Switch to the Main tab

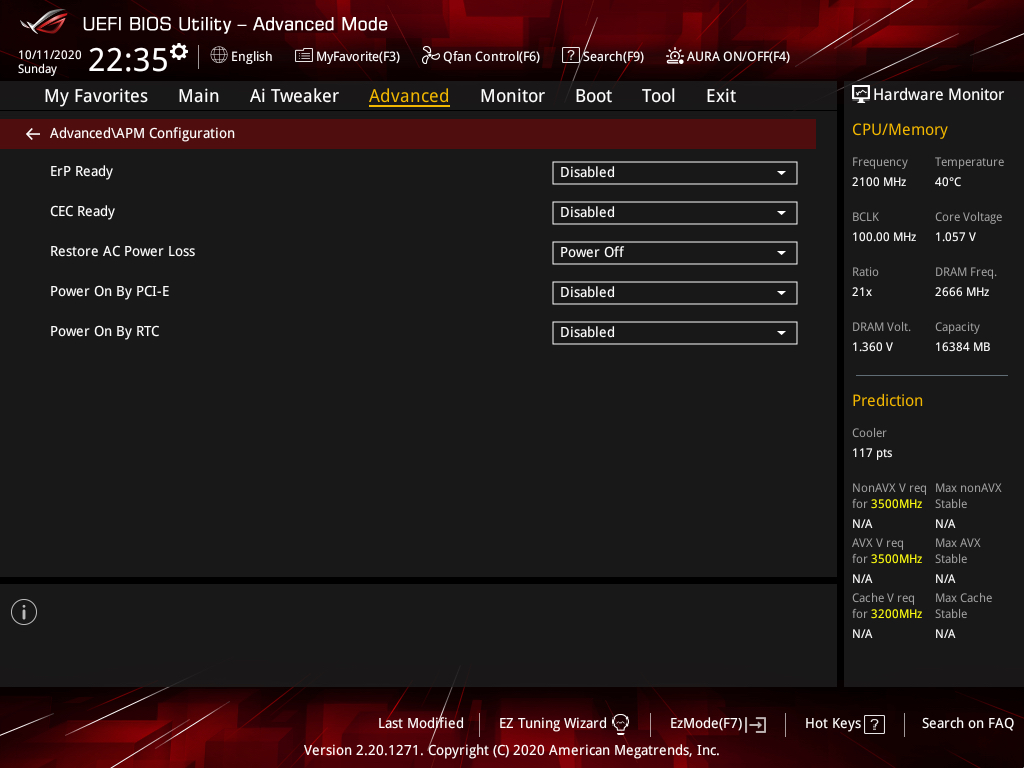pos(199,96)
